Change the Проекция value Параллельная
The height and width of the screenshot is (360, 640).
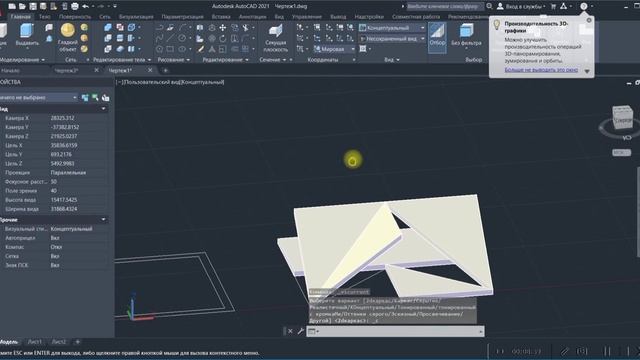tap(68, 172)
